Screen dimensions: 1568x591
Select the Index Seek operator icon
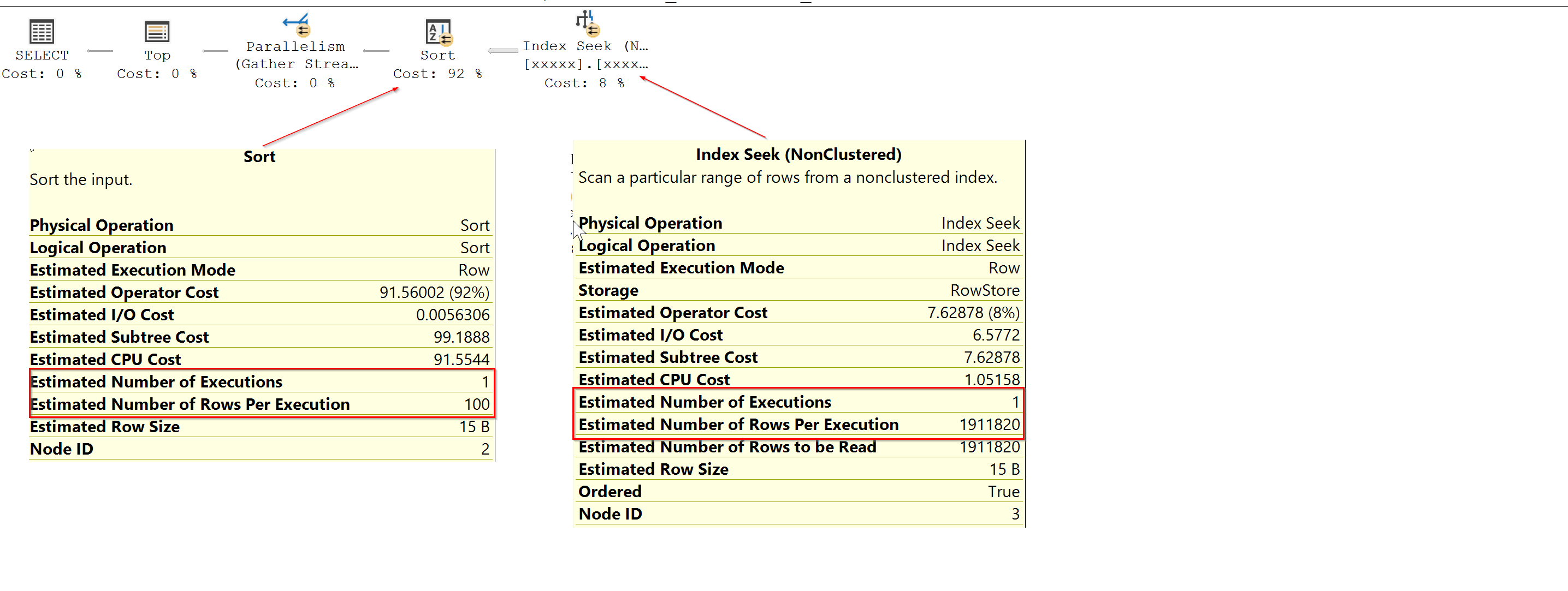[587, 22]
